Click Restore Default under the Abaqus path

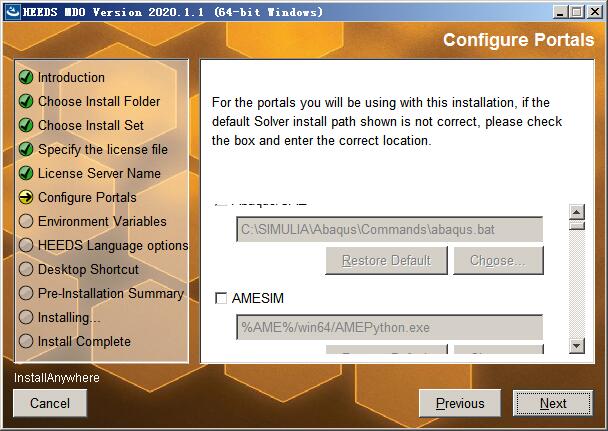[386, 260]
